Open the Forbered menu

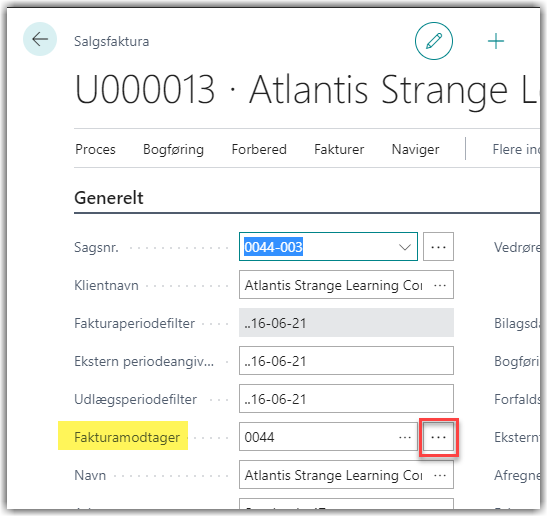(x=259, y=149)
